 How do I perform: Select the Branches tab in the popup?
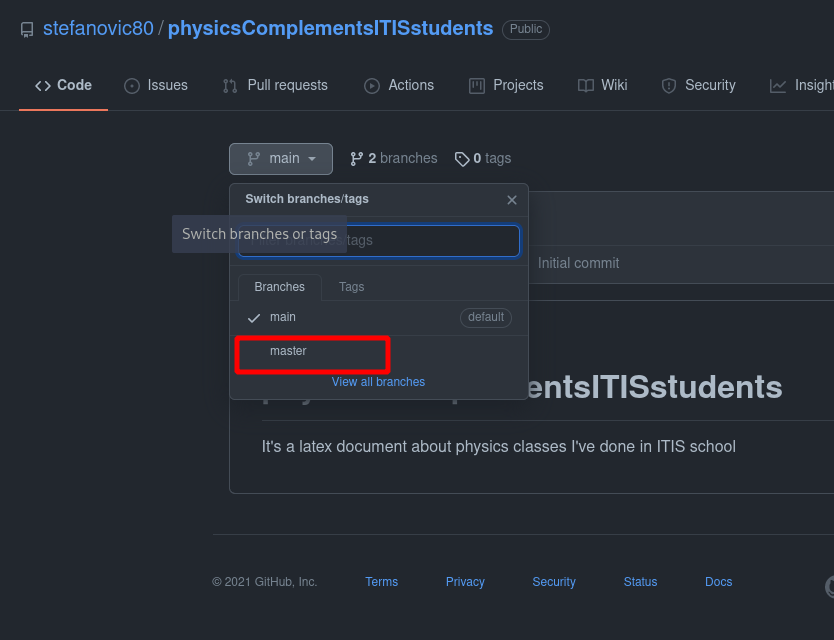point(280,287)
